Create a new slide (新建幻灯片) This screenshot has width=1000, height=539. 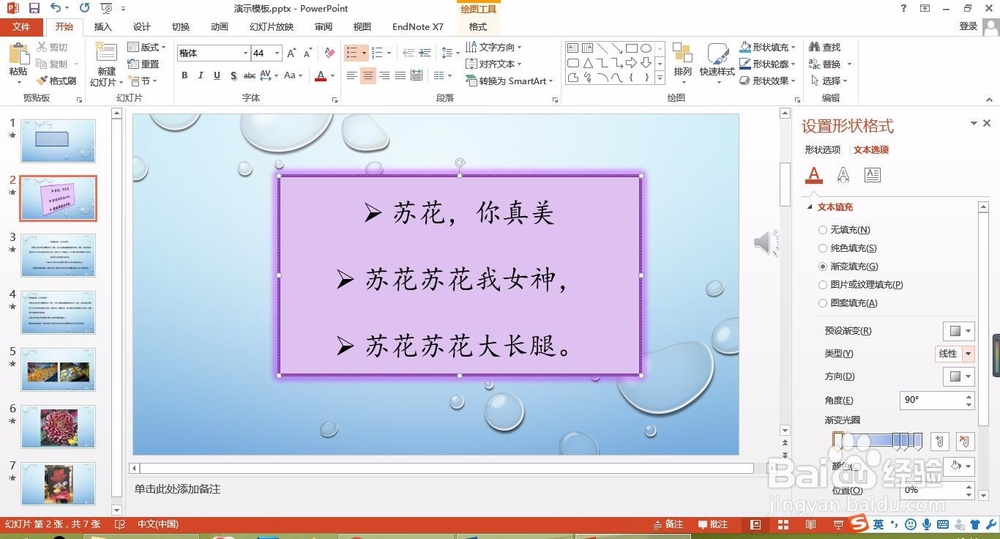[106, 64]
